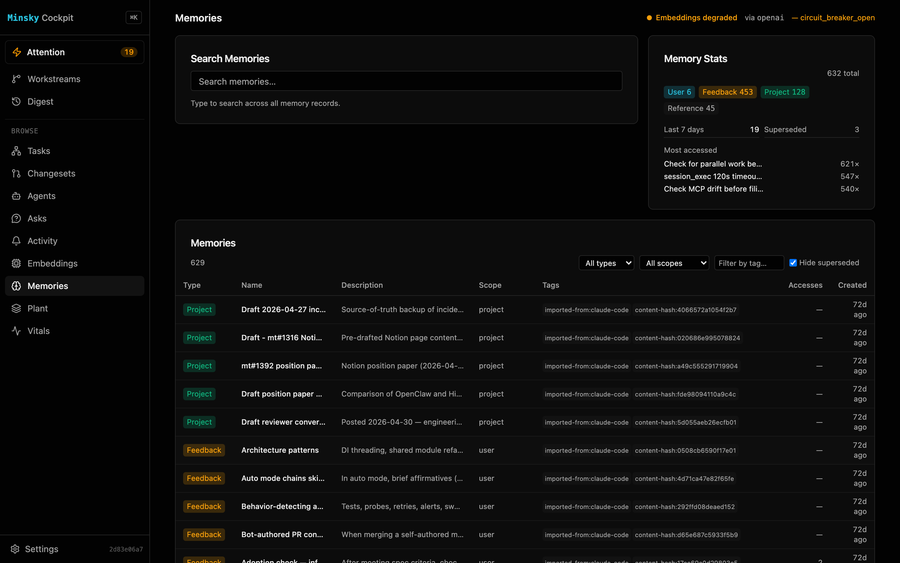
Task: Click 'Check MCP drift before fili...' entry
Action: click(x=713, y=189)
